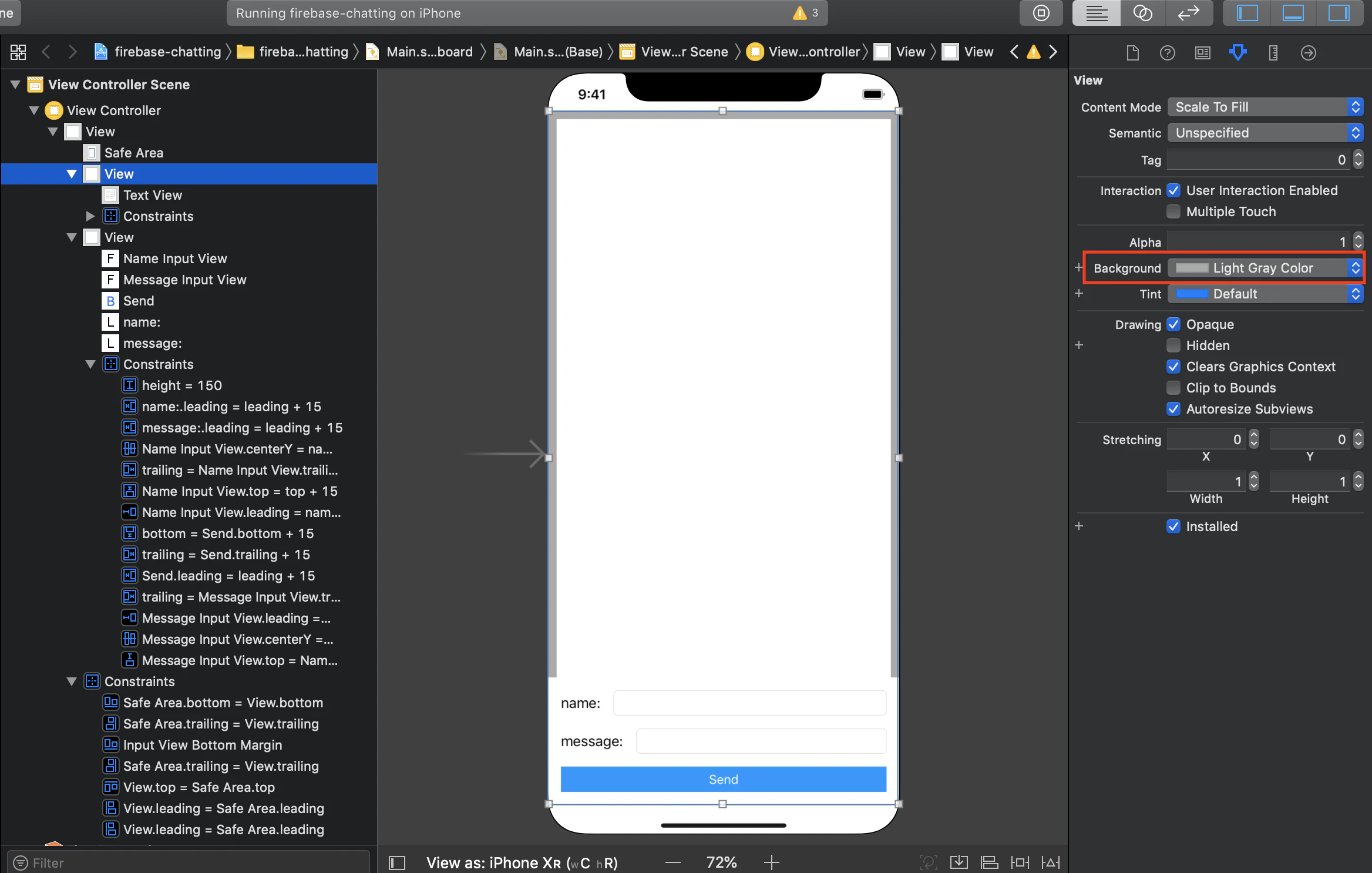1372x873 pixels.
Task: Select the Attributes inspector tab
Action: click(1238, 53)
